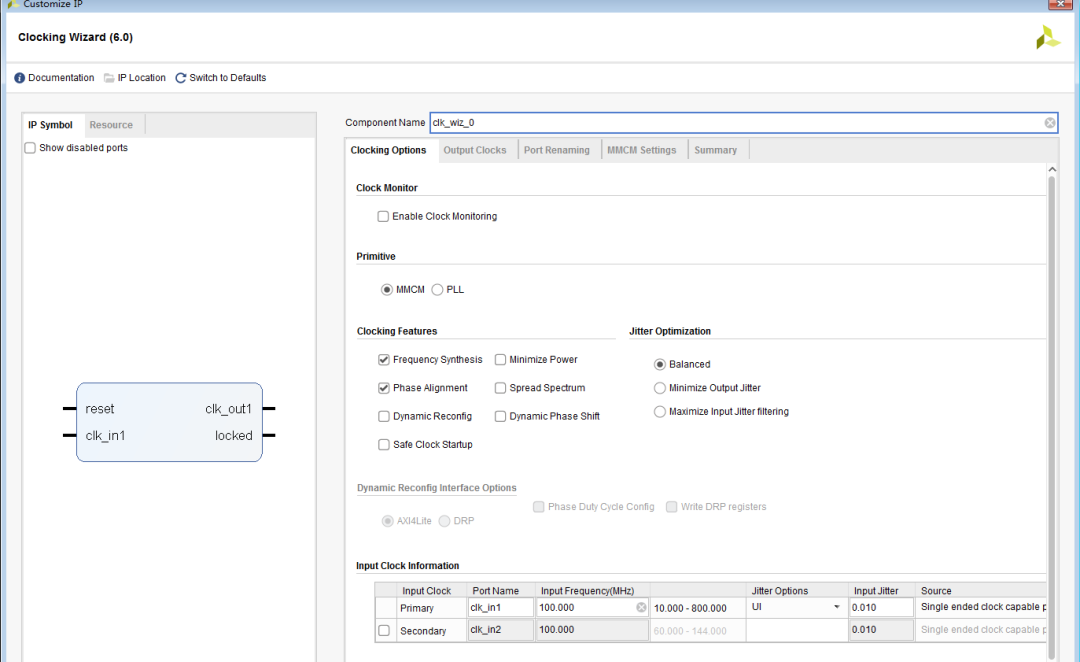Click the clk_in1 port label on IP symbol

105,435
